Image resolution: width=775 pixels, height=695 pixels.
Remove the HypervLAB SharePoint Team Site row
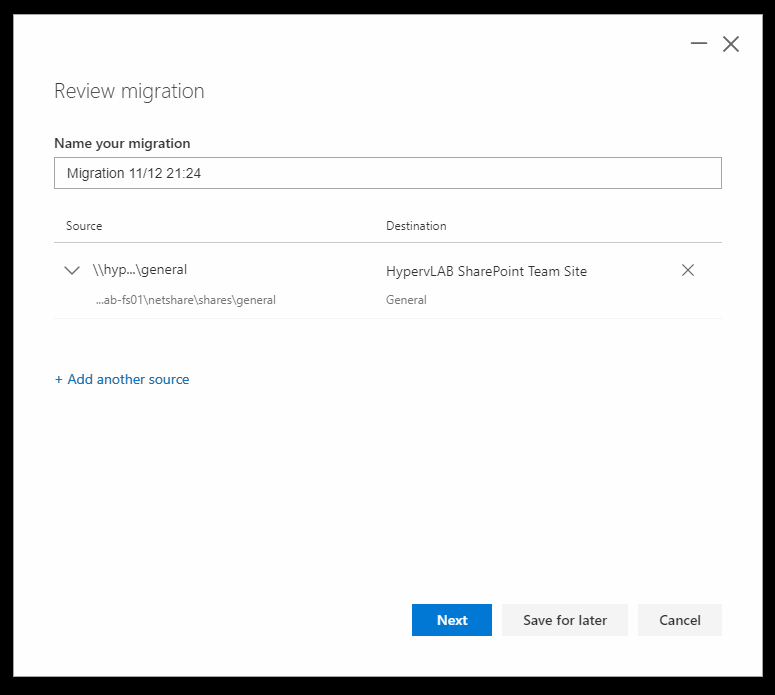688,270
